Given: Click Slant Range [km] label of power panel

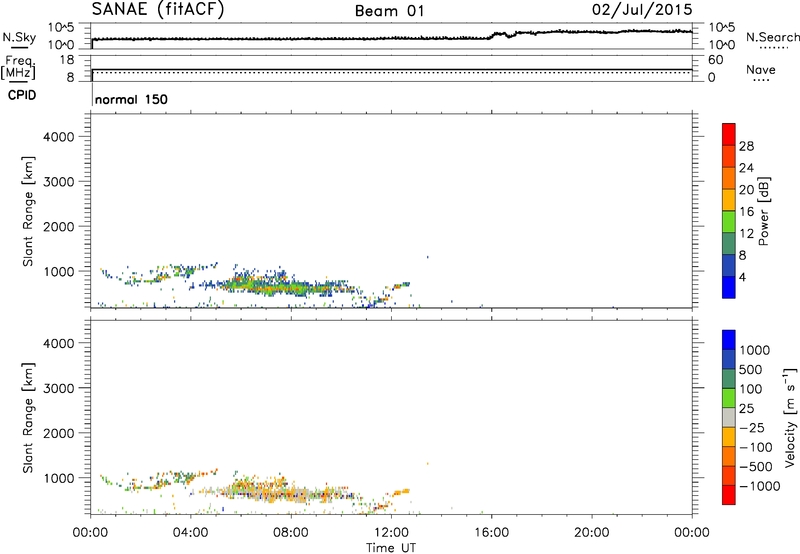Looking at the screenshot, I should [28, 211].
